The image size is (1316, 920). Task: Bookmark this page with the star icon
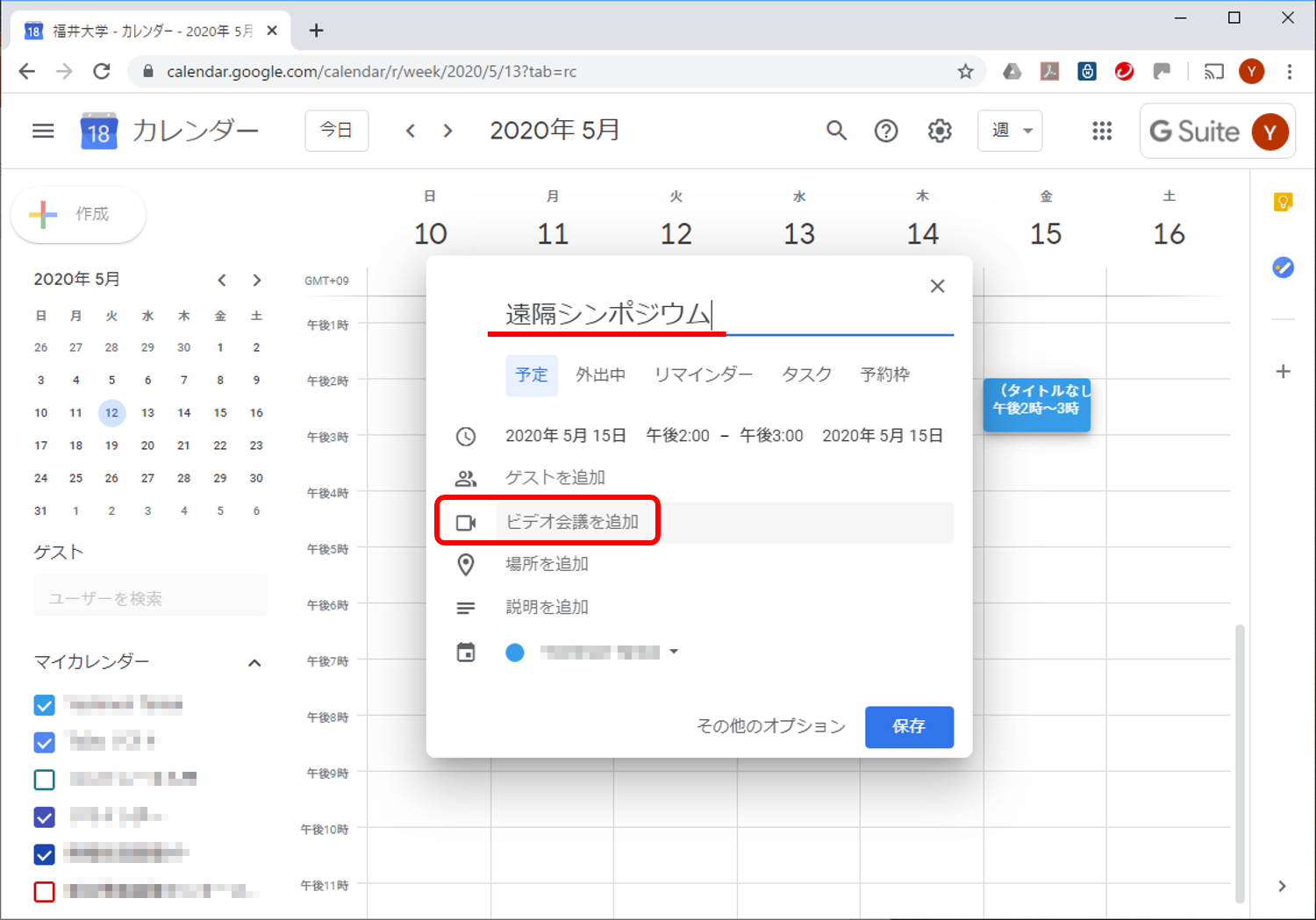point(965,72)
